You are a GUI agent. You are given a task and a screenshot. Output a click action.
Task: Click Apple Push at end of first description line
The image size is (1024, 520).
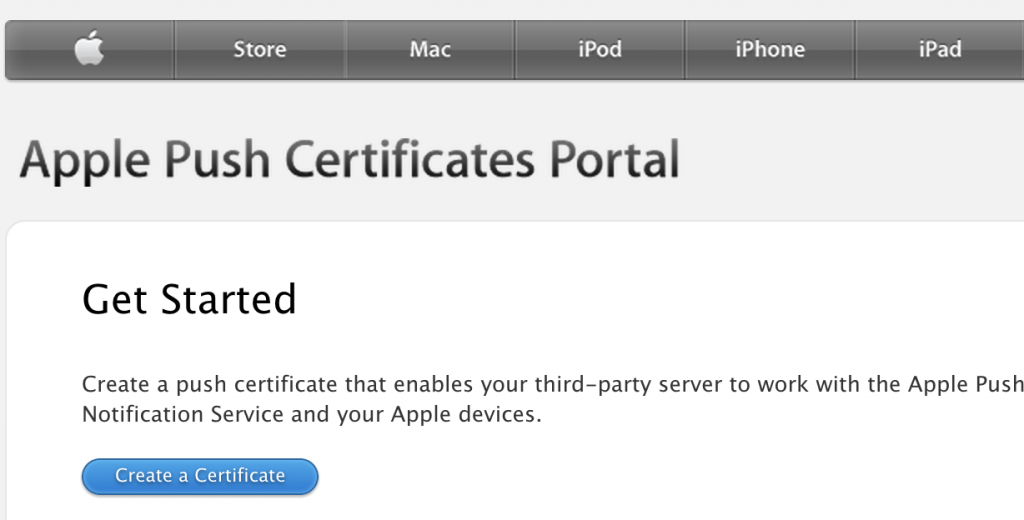click(964, 385)
